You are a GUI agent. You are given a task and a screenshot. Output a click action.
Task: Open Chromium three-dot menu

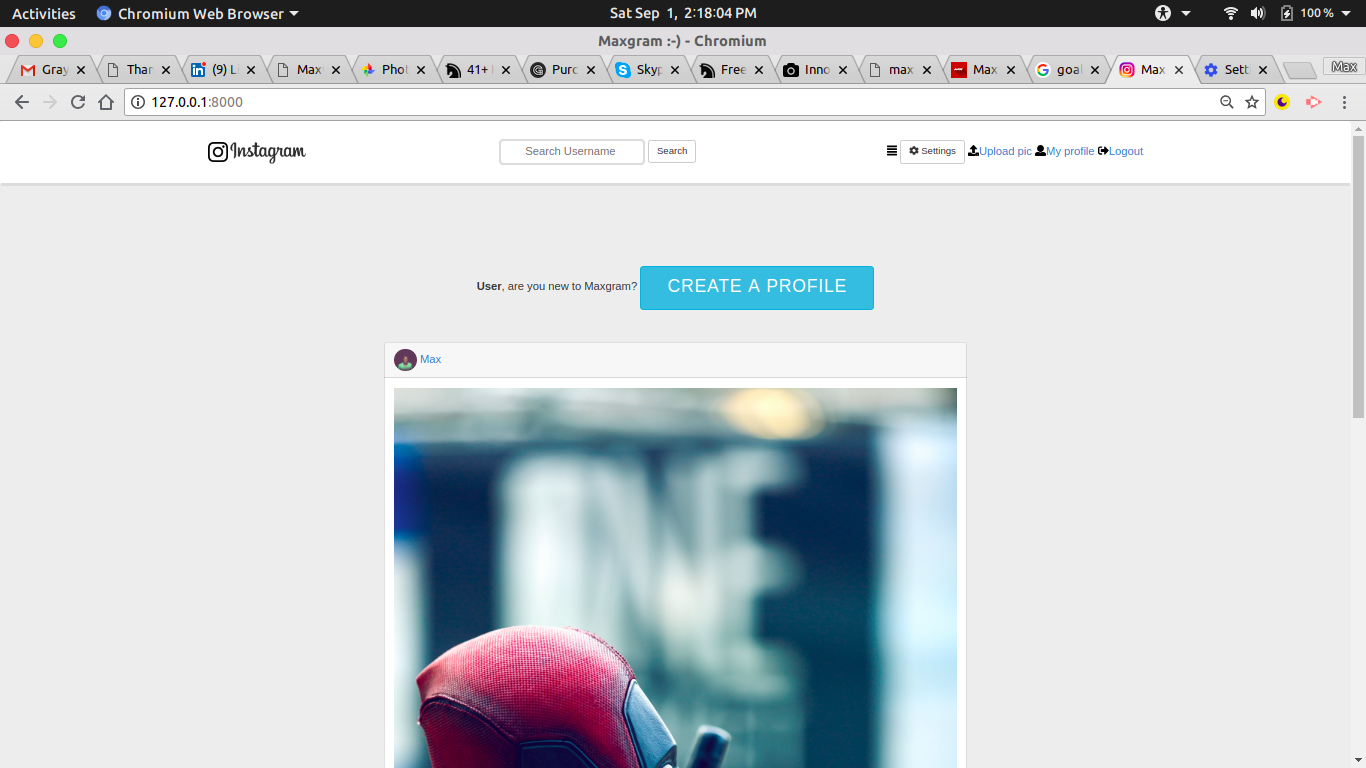pos(1344,102)
